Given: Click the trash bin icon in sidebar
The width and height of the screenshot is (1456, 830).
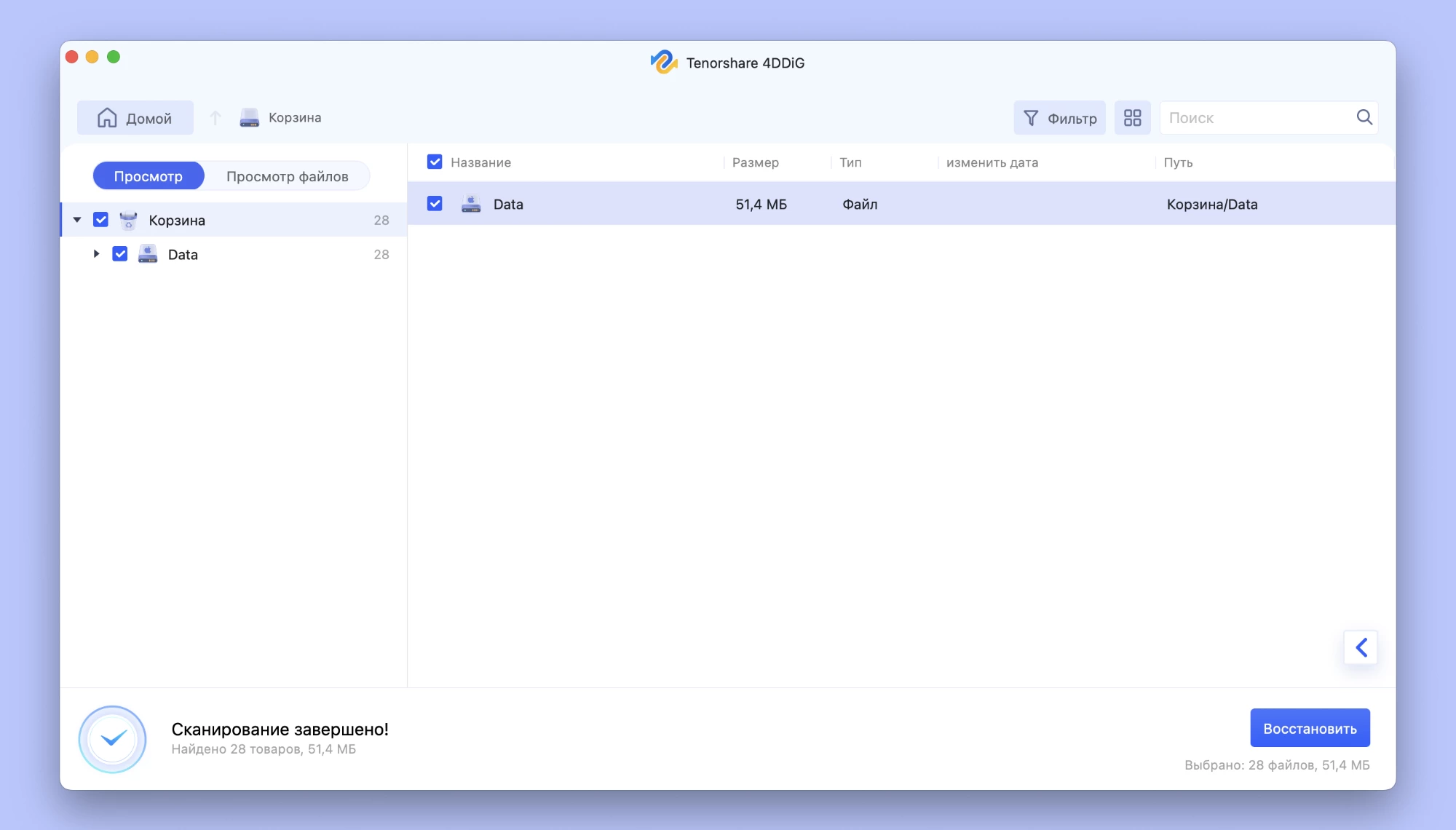Looking at the screenshot, I should (128, 220).
